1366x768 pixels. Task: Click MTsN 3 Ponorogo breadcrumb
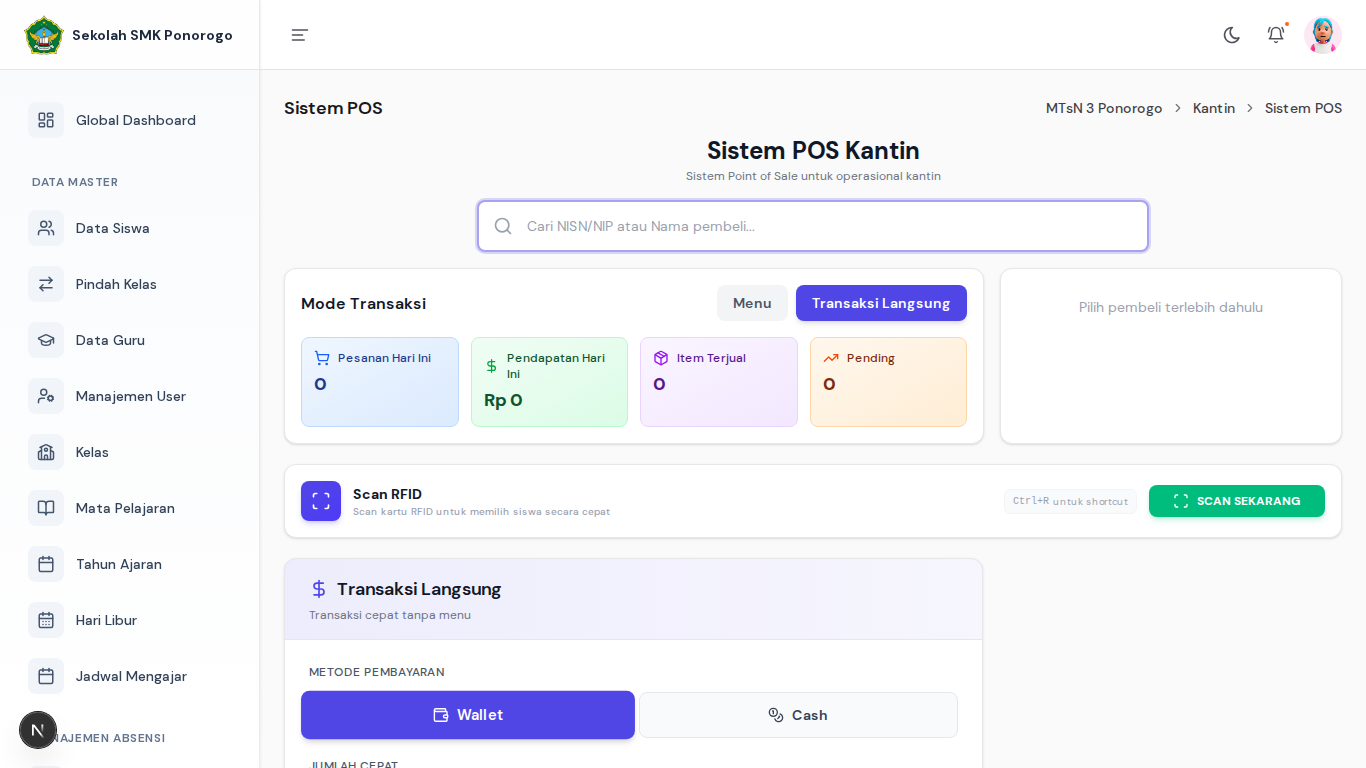1104,108
